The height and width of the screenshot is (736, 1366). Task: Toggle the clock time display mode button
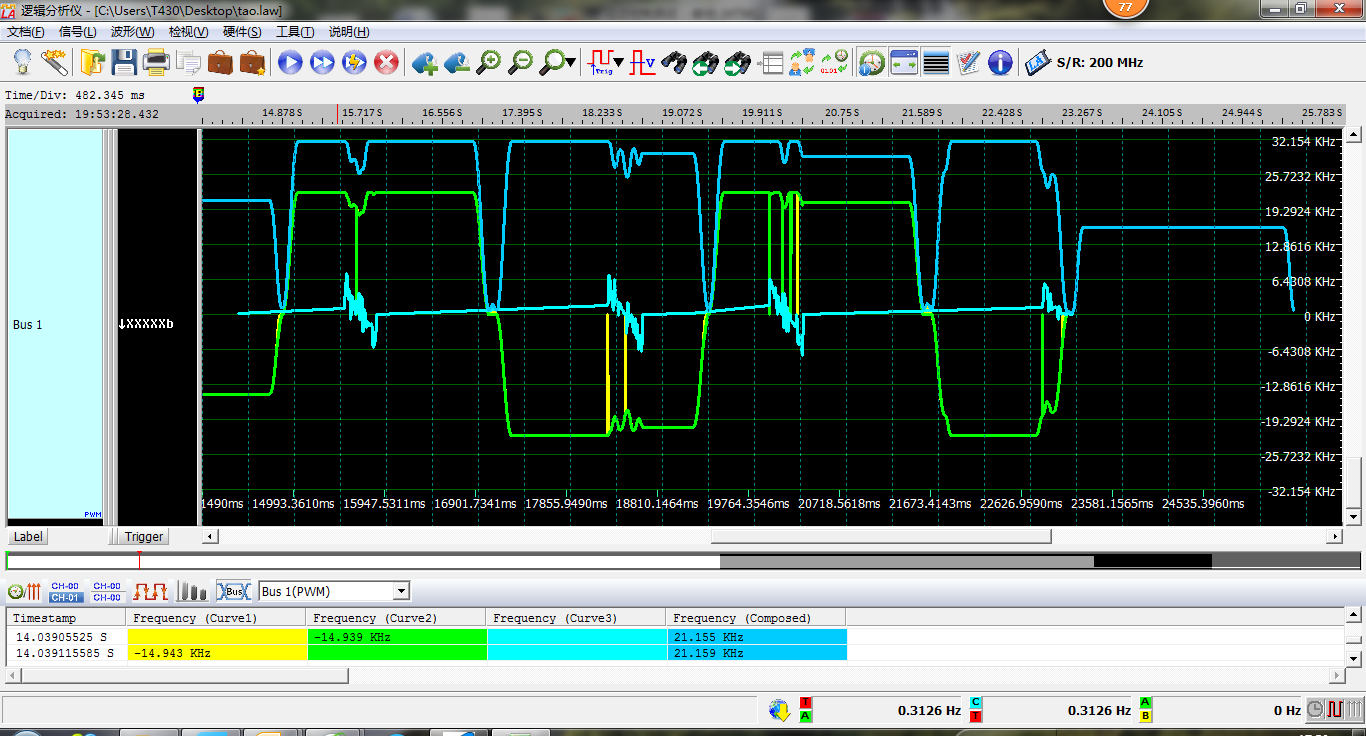872,63
